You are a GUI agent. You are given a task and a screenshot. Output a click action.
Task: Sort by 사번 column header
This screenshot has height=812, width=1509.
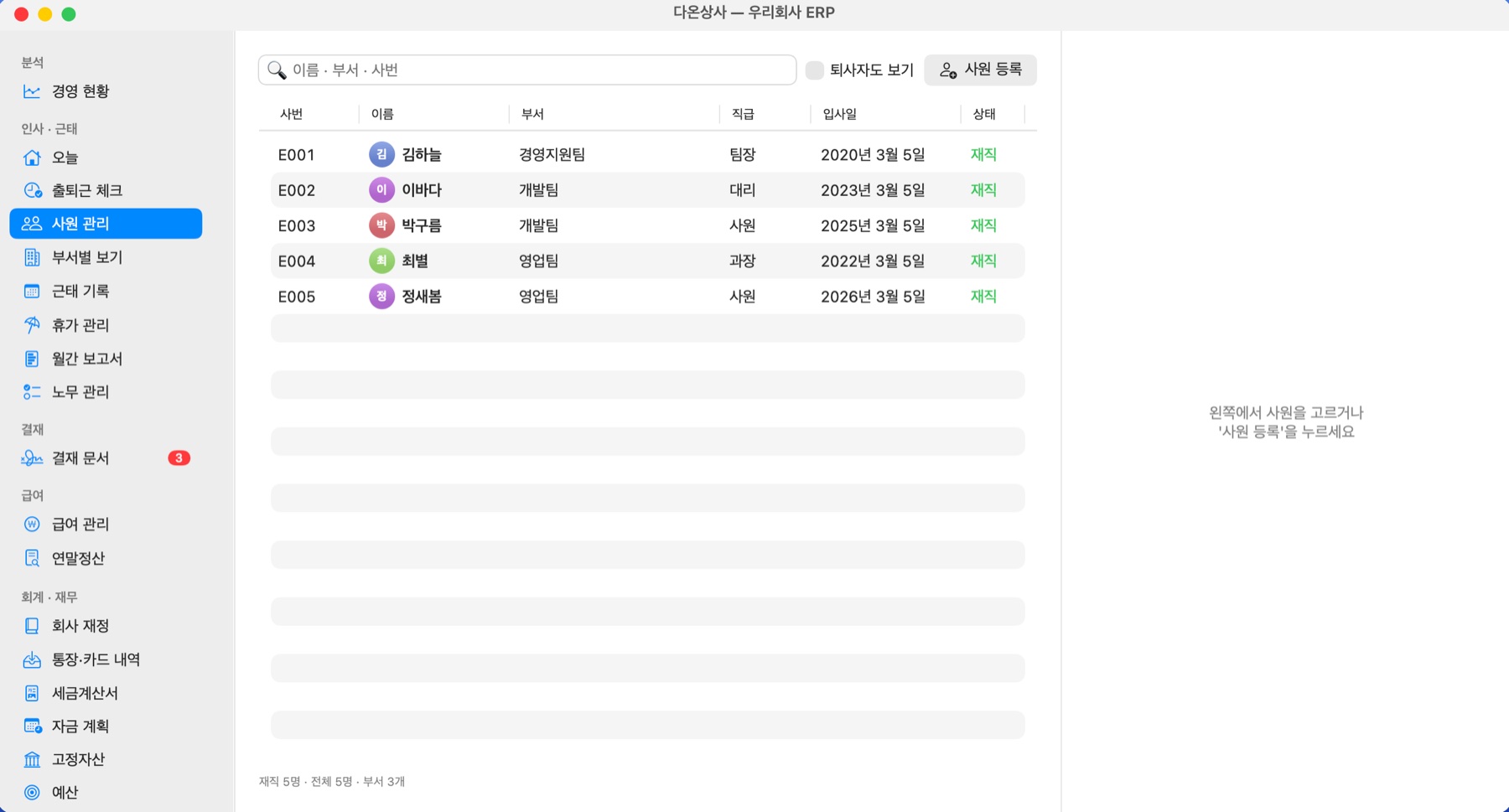[292, 114]
